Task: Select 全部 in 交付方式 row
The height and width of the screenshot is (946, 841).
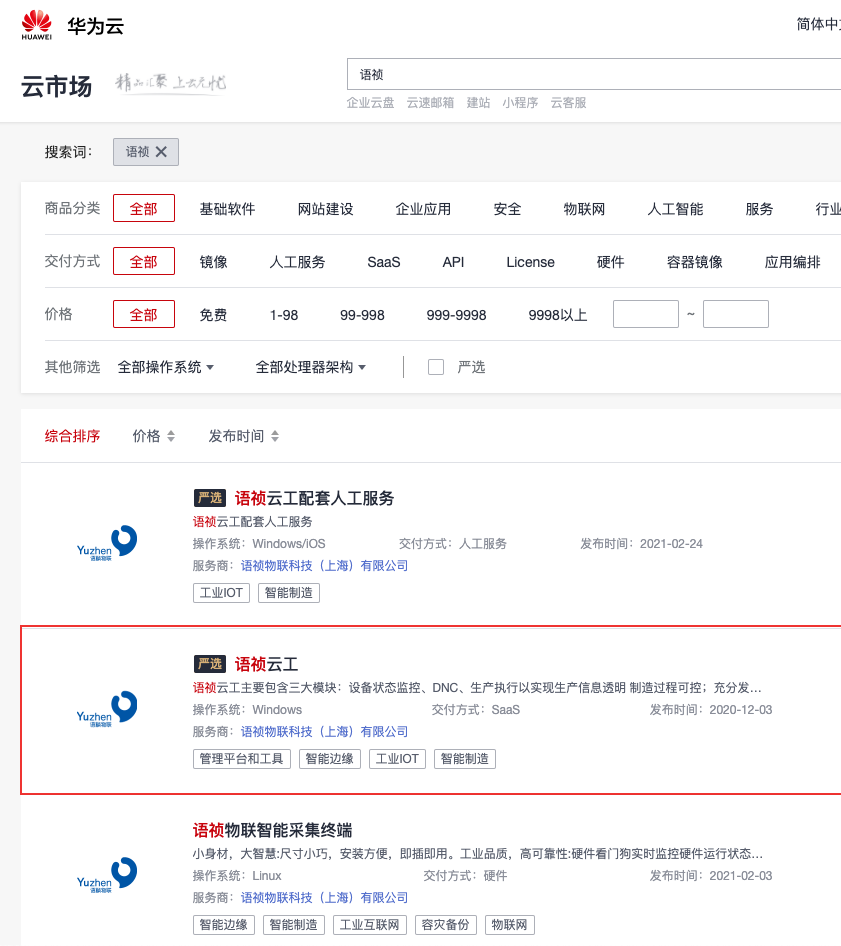Action: click(144, 261)
